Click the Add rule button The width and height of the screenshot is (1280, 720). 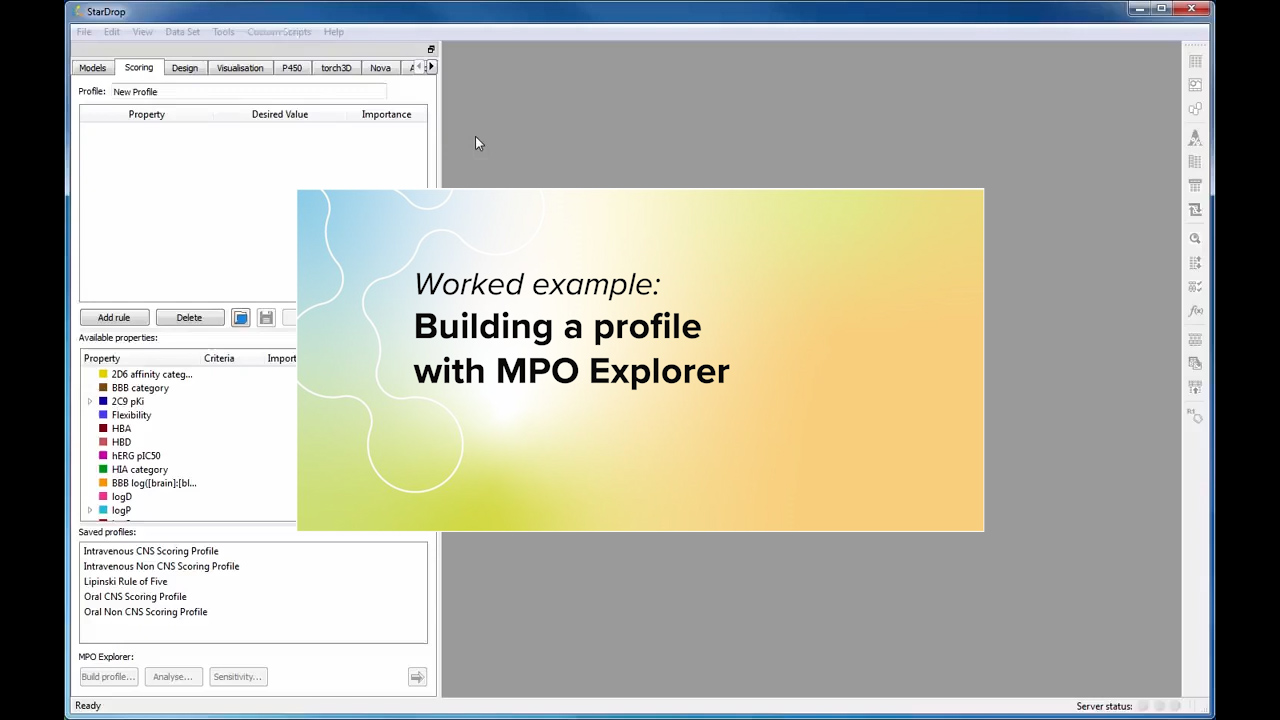[113, 317]
